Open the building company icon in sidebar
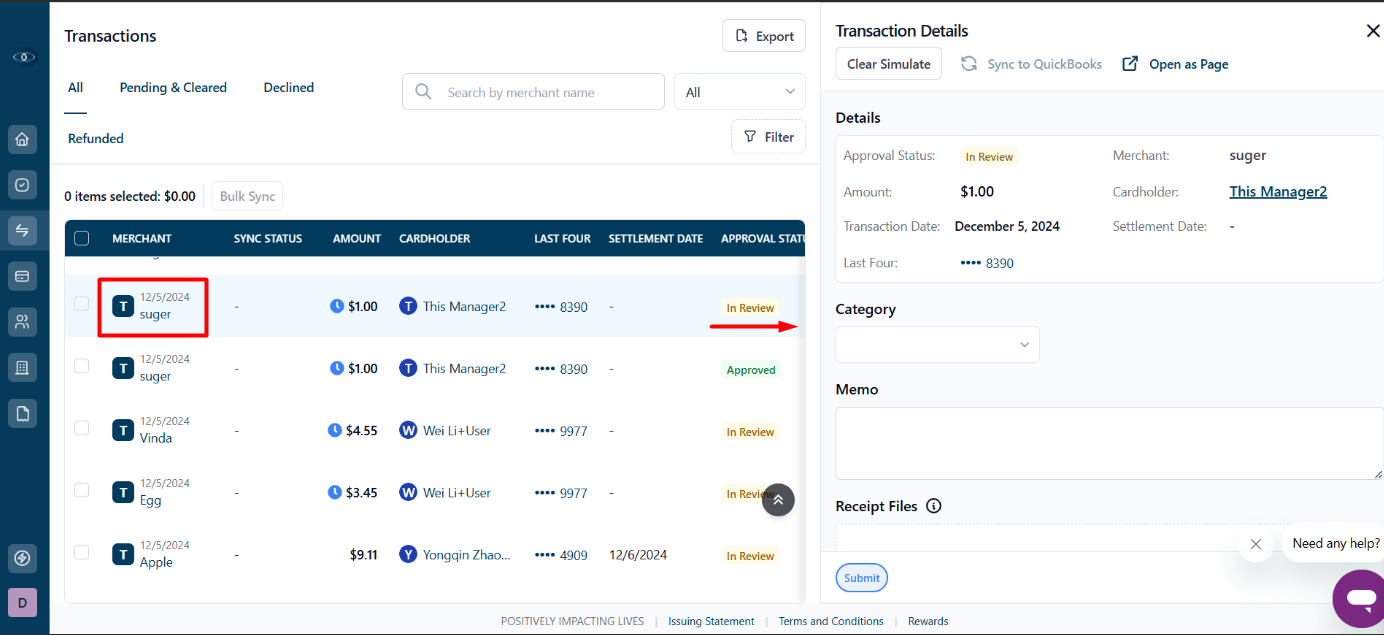 tap(23, 367)
